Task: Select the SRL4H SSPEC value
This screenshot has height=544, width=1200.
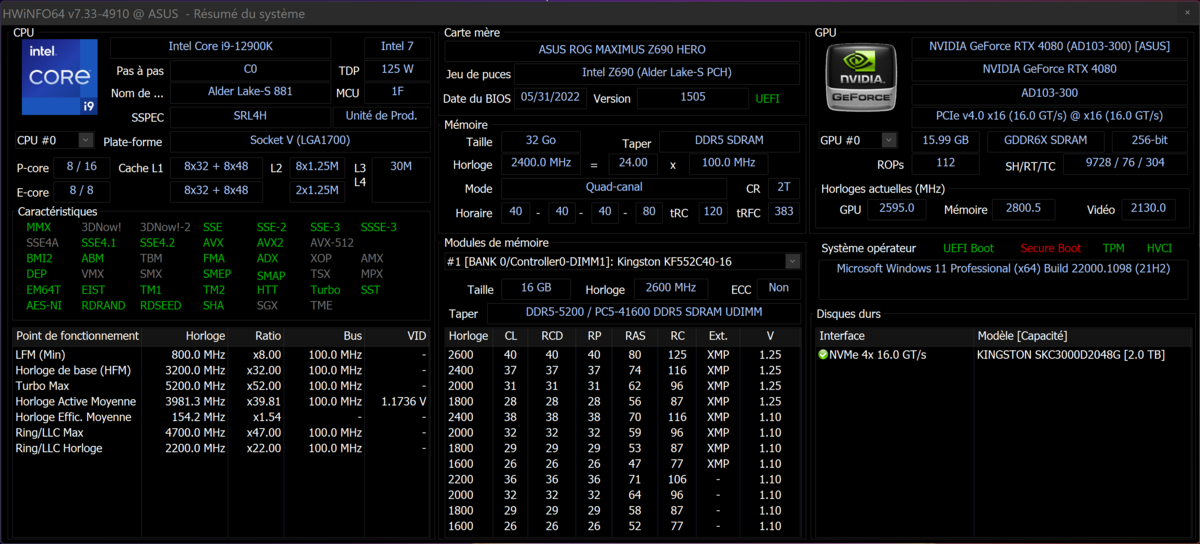Action: click(250, 116)
